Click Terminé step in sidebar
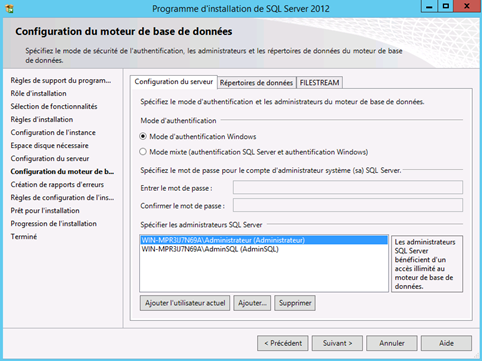 point(24,236)
